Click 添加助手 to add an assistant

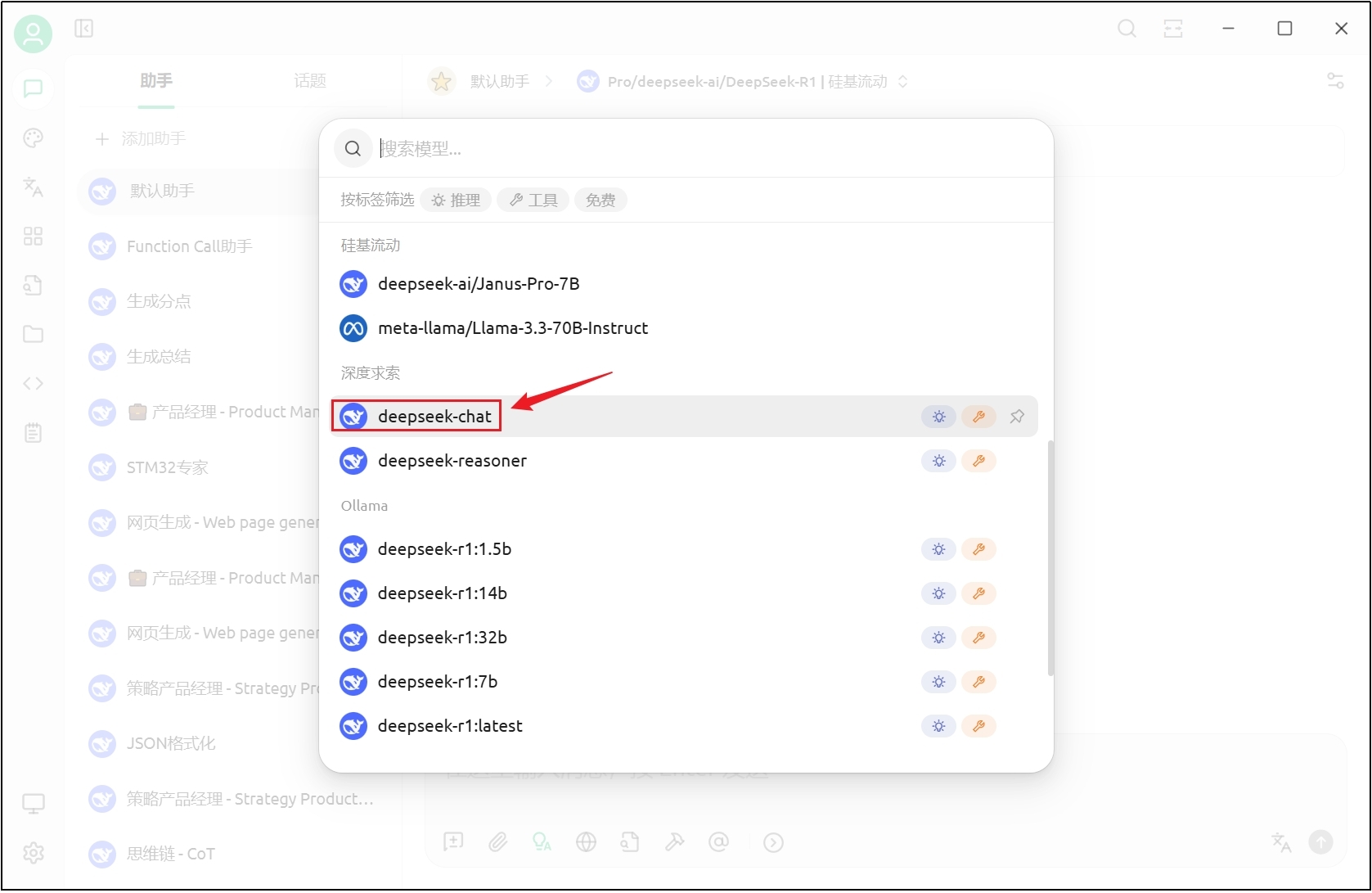[140, 139]
